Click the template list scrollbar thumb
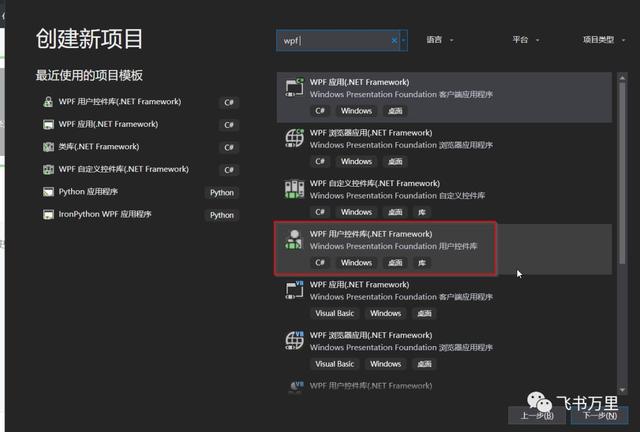640x432 pixels. 622,173
